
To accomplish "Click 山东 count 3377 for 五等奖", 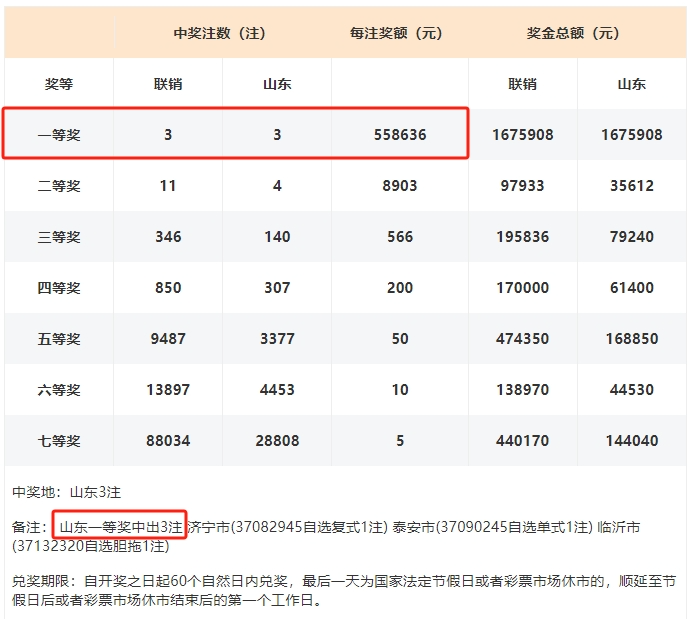I will (x=277, y=339).
